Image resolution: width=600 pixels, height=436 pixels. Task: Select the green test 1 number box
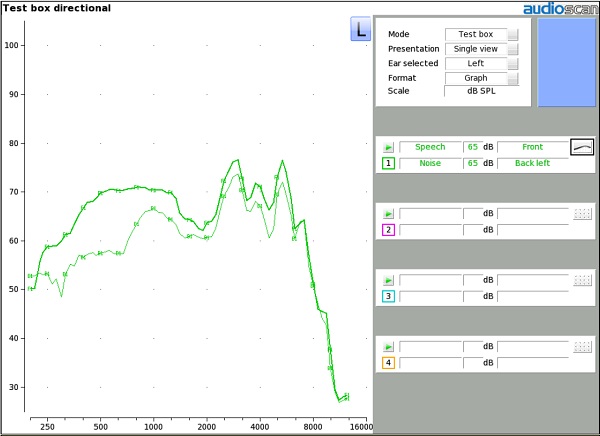388,163
